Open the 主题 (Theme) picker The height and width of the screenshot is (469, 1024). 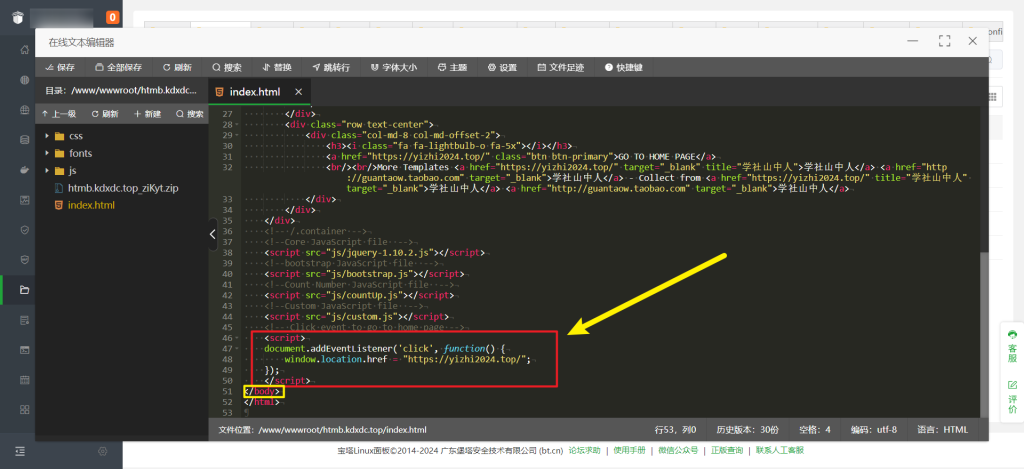(x=451, y=68)
